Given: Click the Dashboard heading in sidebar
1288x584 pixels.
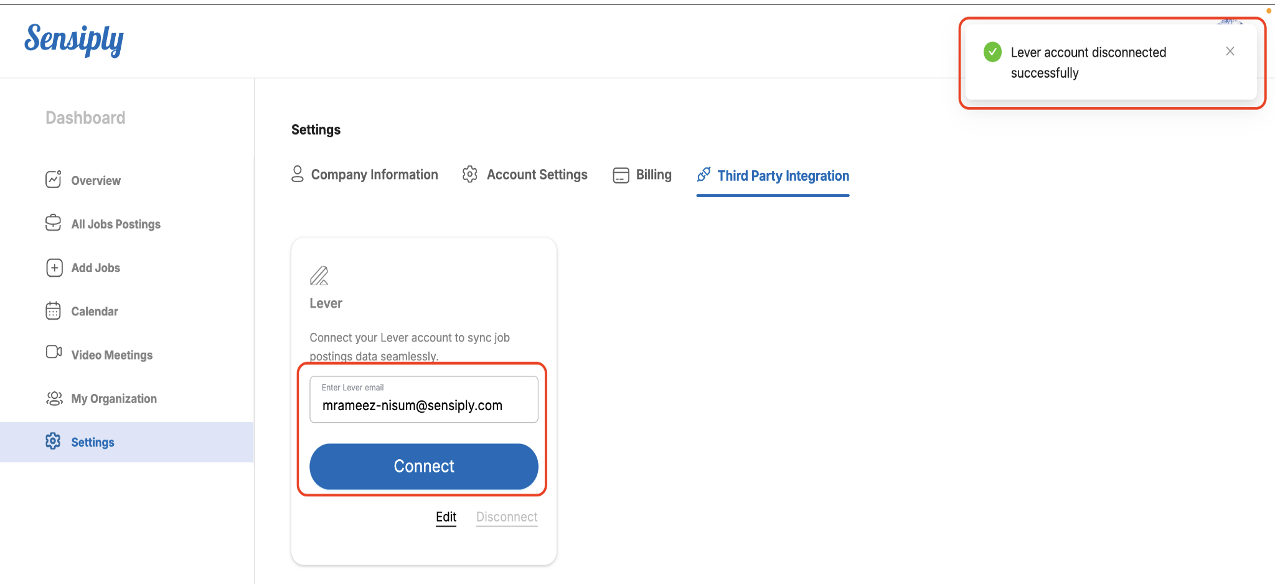Looking at the screenshot, I should coord(86,118).
